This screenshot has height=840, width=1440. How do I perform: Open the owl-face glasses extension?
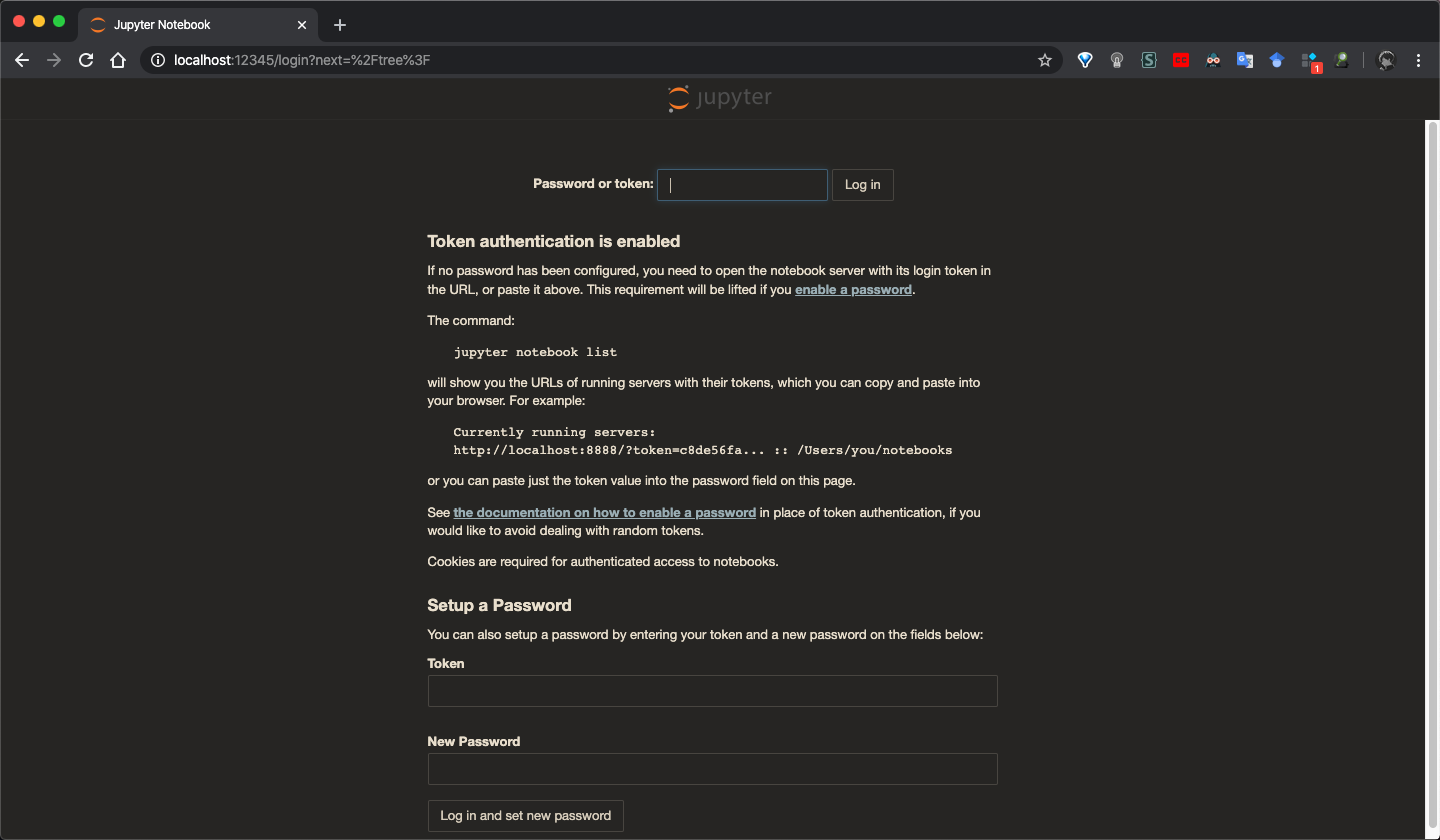1213,60
